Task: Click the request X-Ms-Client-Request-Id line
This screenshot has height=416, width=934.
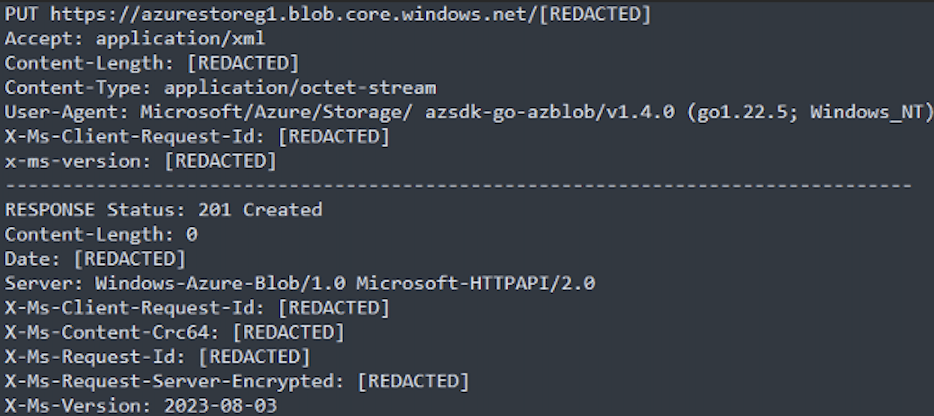Action: [197, 136]
